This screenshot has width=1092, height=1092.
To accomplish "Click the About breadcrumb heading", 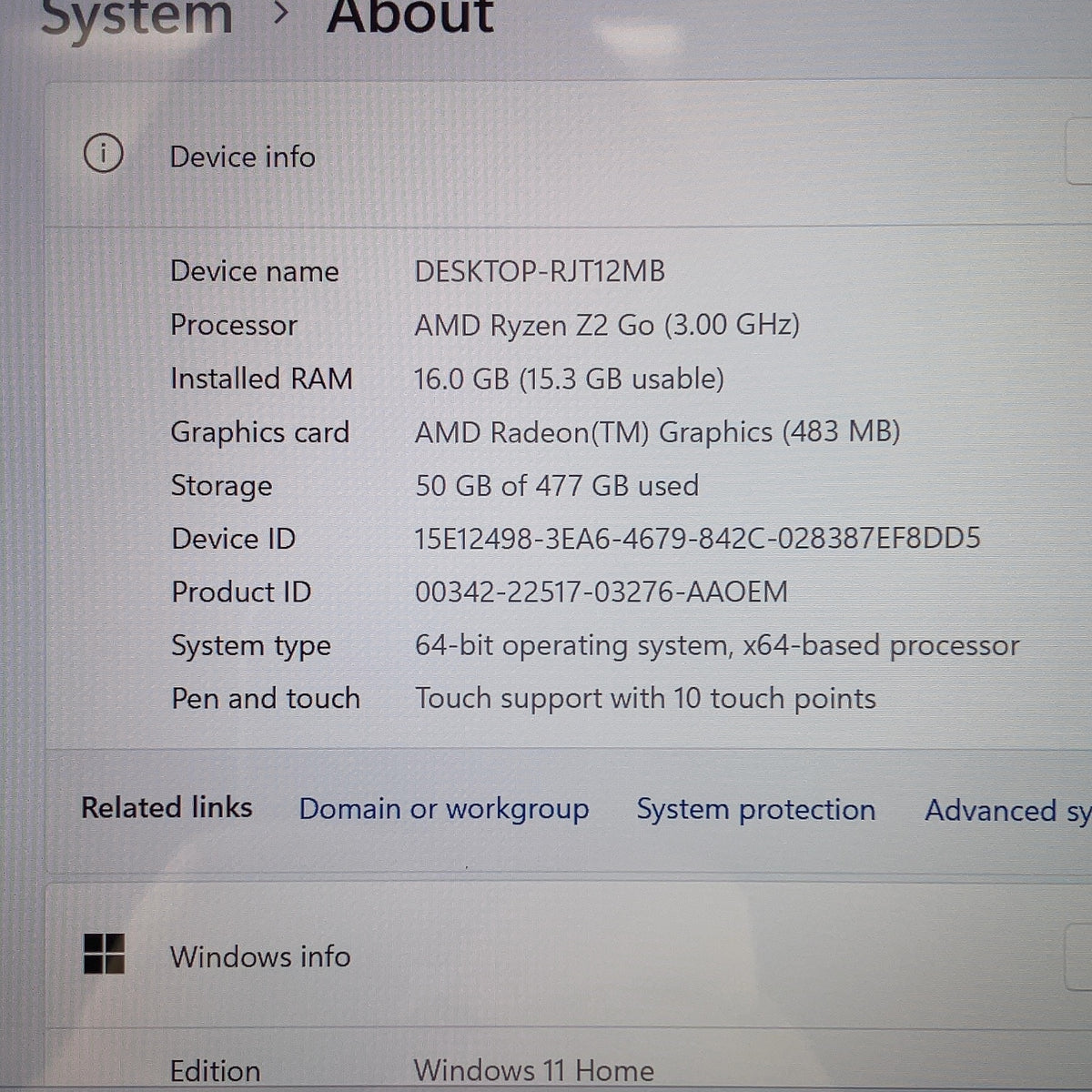I will coord(410,16).
